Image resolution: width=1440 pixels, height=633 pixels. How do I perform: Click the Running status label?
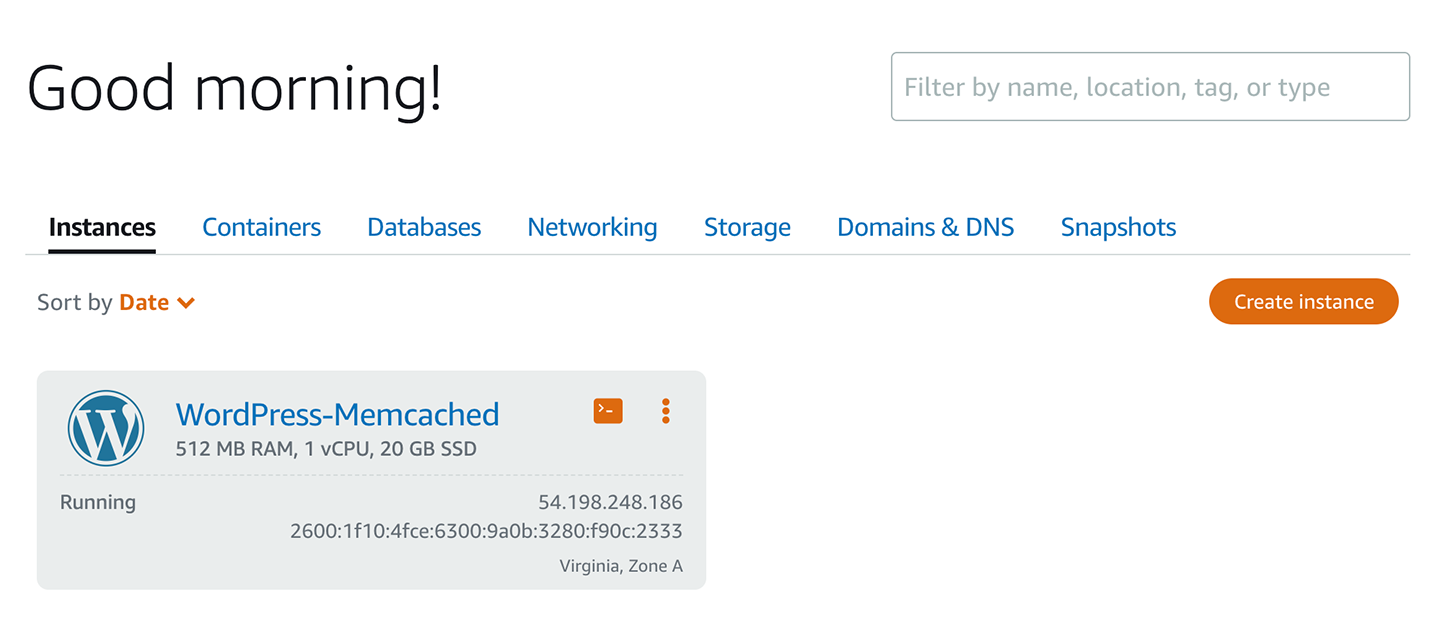(x=97, y=501)
